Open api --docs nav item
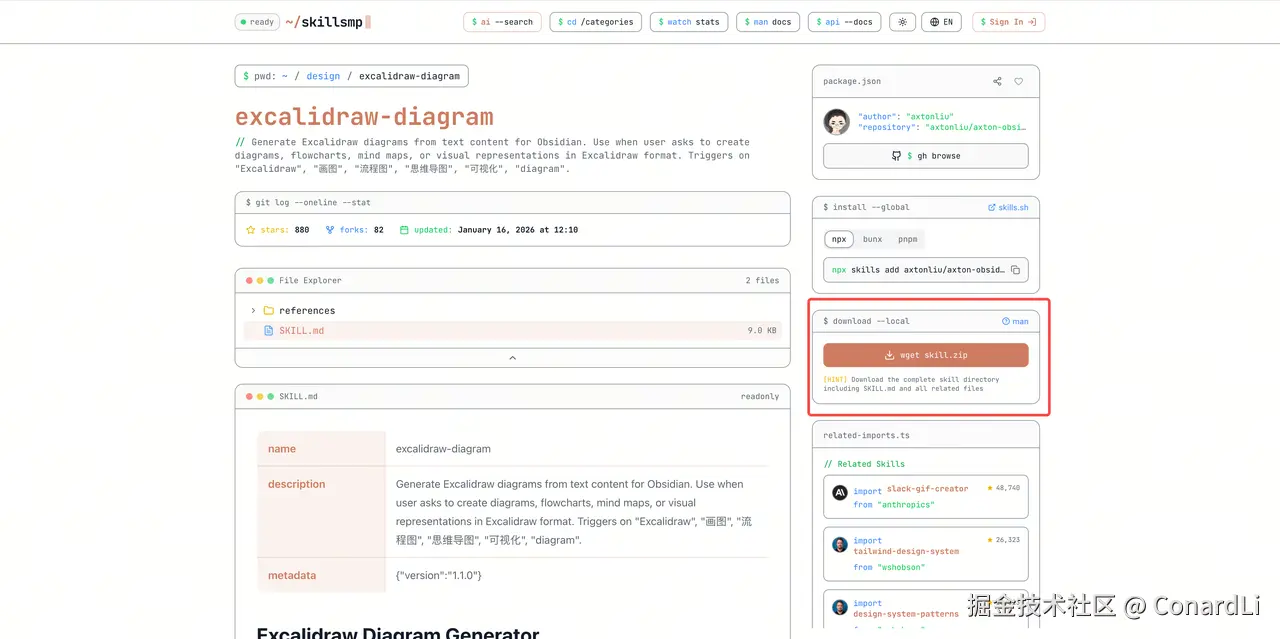This screenshot has height=639, width=1280. (x=844, y=22)
